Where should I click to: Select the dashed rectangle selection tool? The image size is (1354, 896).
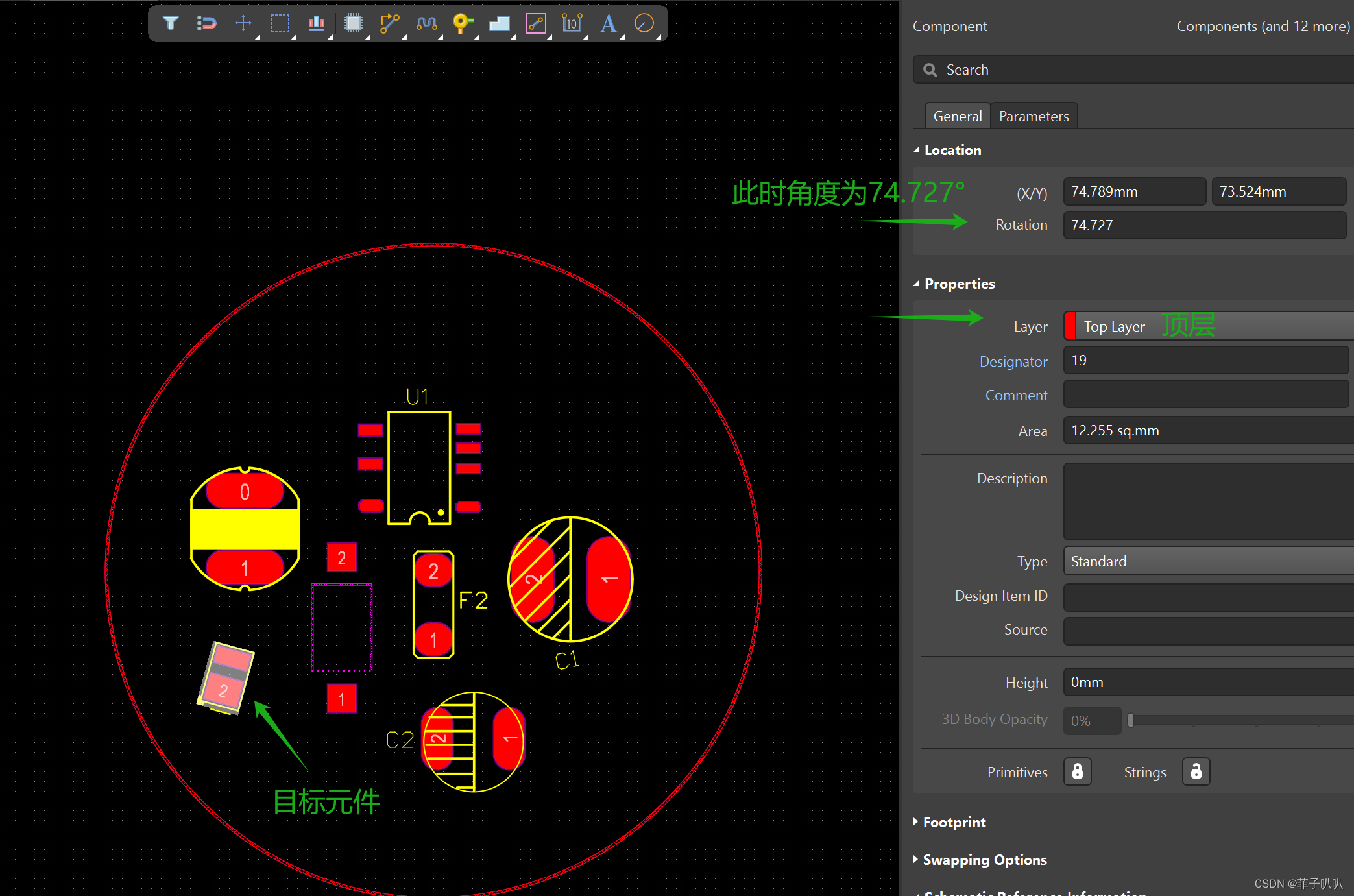[x=280, y=23]
